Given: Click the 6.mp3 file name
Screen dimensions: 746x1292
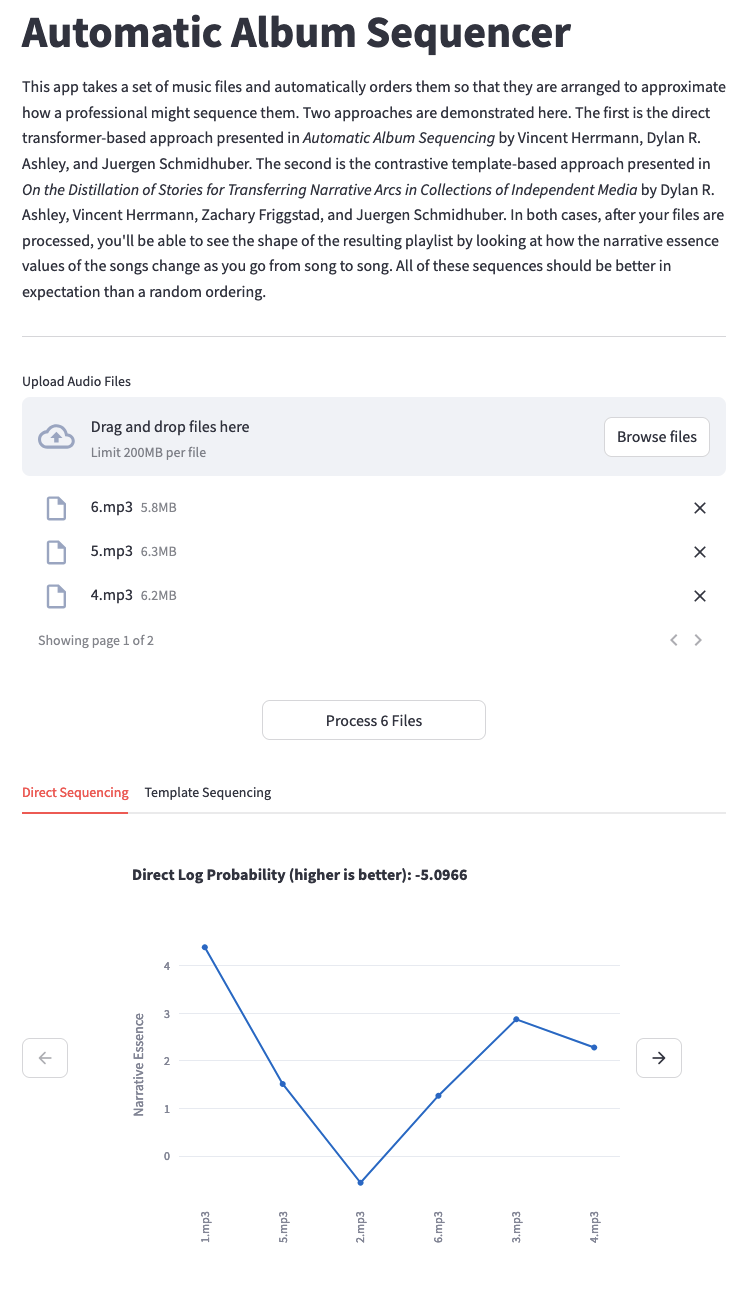Looking at the screenshot, I should (x=112, y=507).
